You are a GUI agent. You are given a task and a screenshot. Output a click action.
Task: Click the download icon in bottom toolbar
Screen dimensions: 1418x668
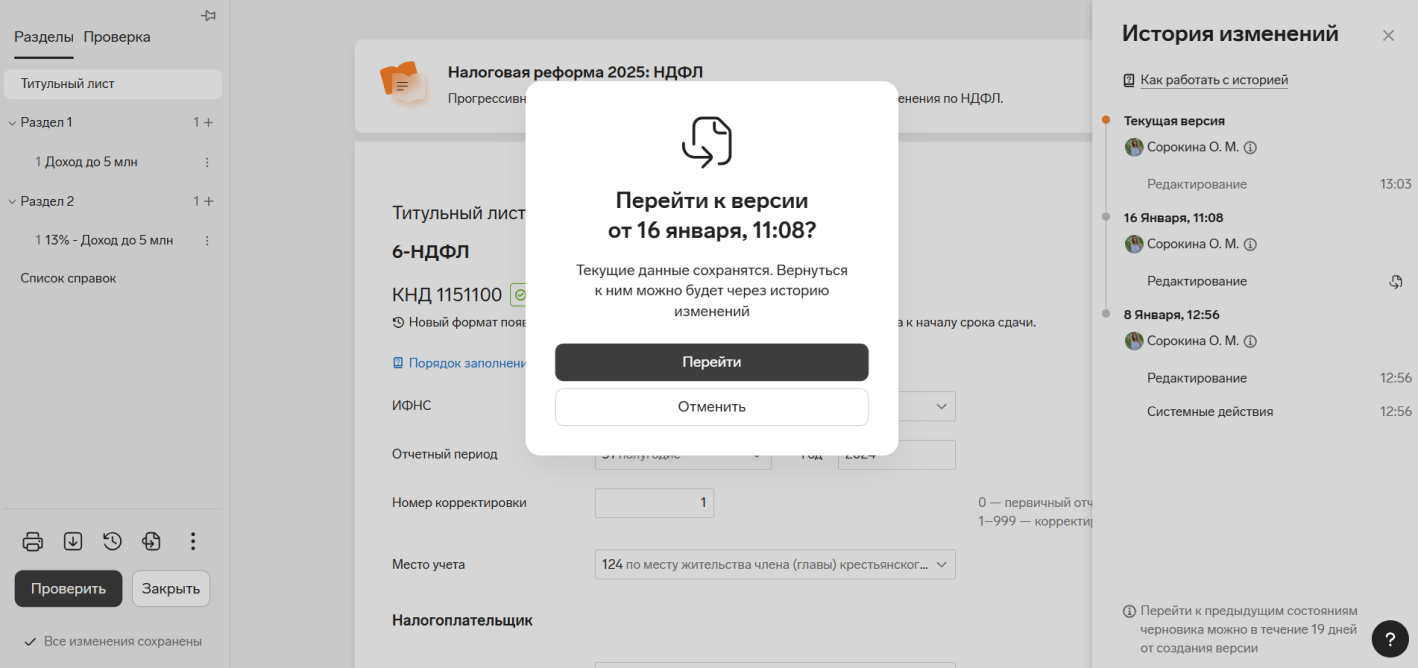pyautogui.click(x=73, y=541)
